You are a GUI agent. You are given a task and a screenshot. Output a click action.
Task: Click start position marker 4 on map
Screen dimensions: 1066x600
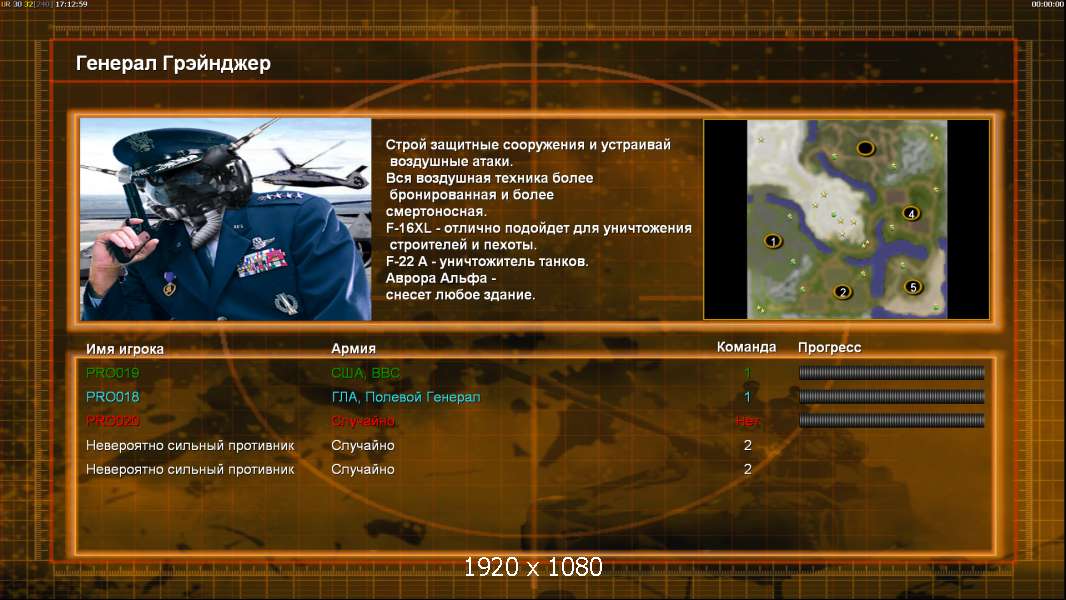coord(911,213)
